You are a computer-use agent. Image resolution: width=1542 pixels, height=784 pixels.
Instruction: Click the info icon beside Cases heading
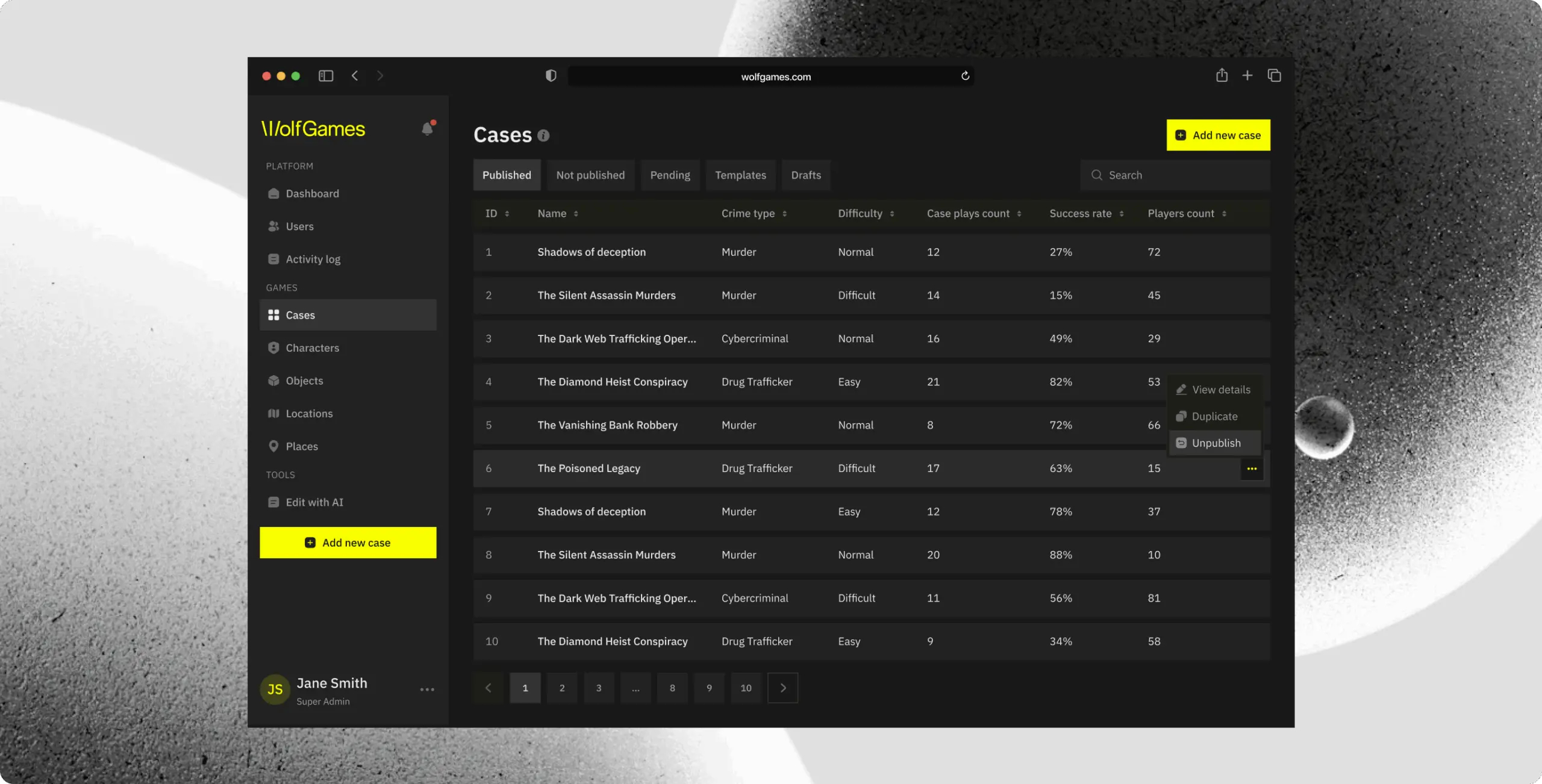[x=544, y=135]
